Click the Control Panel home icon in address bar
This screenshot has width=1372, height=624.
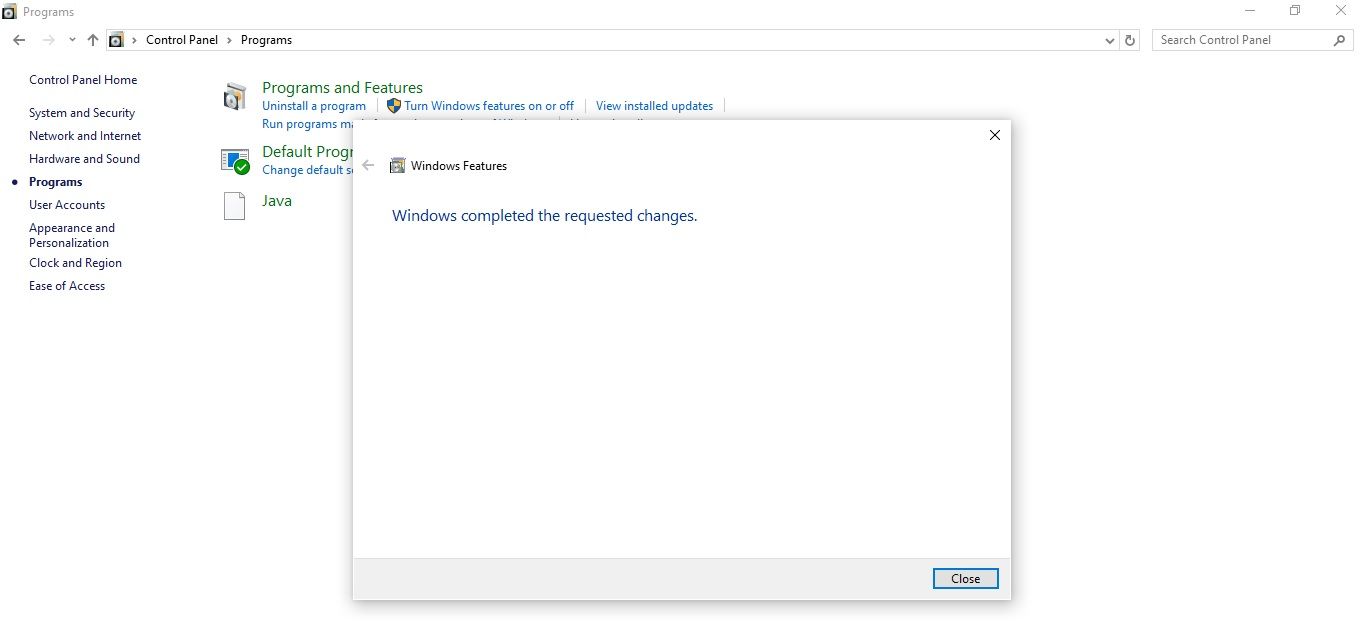(x=116, y=39)
